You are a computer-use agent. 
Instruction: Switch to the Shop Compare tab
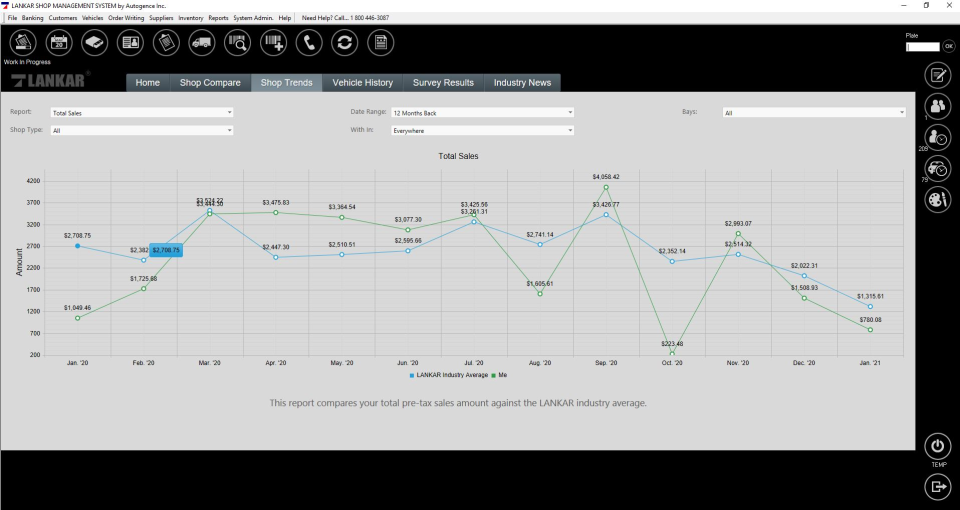point(210,83)
